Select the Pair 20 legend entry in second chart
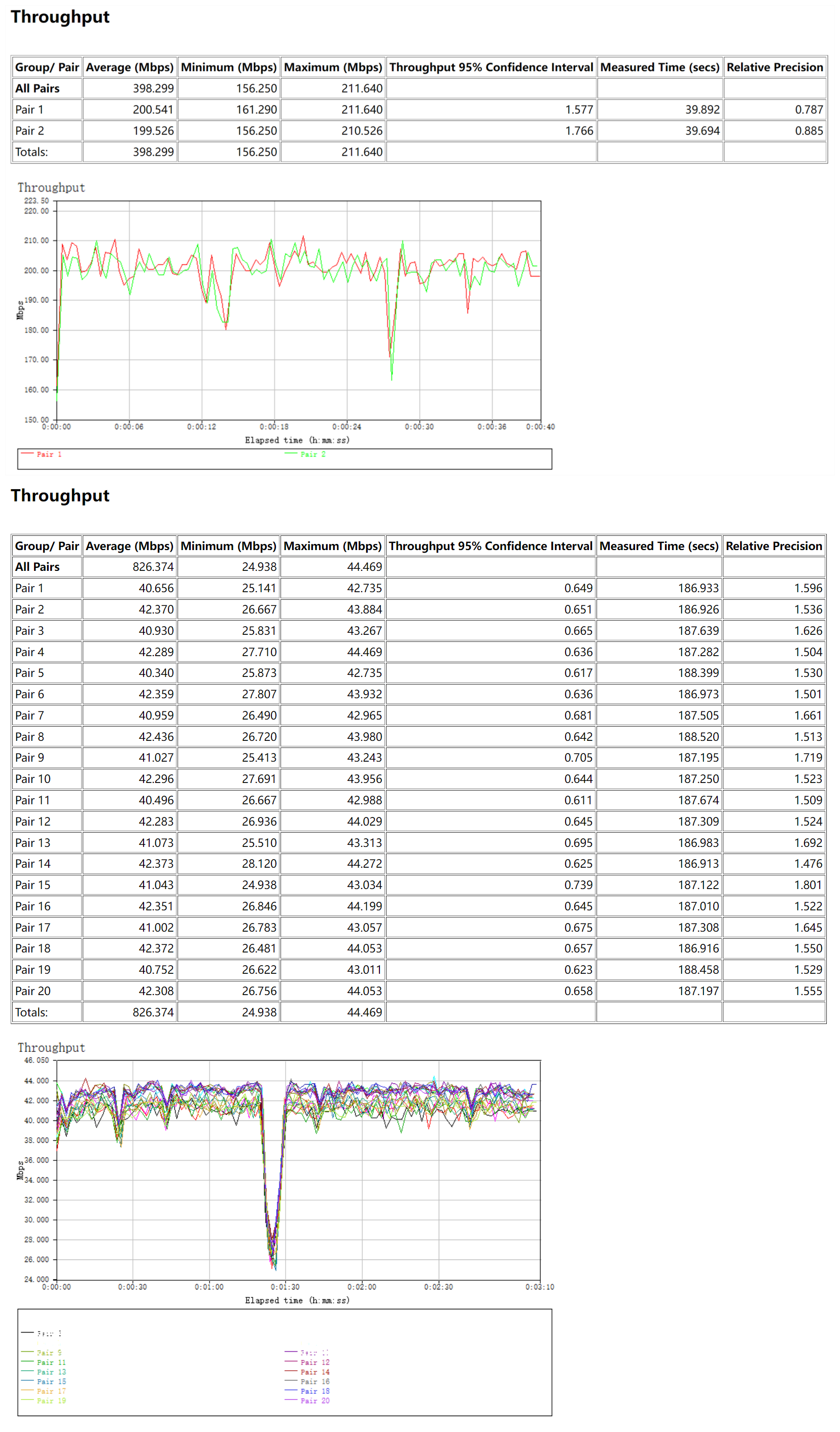 [x=307, y=1401]
